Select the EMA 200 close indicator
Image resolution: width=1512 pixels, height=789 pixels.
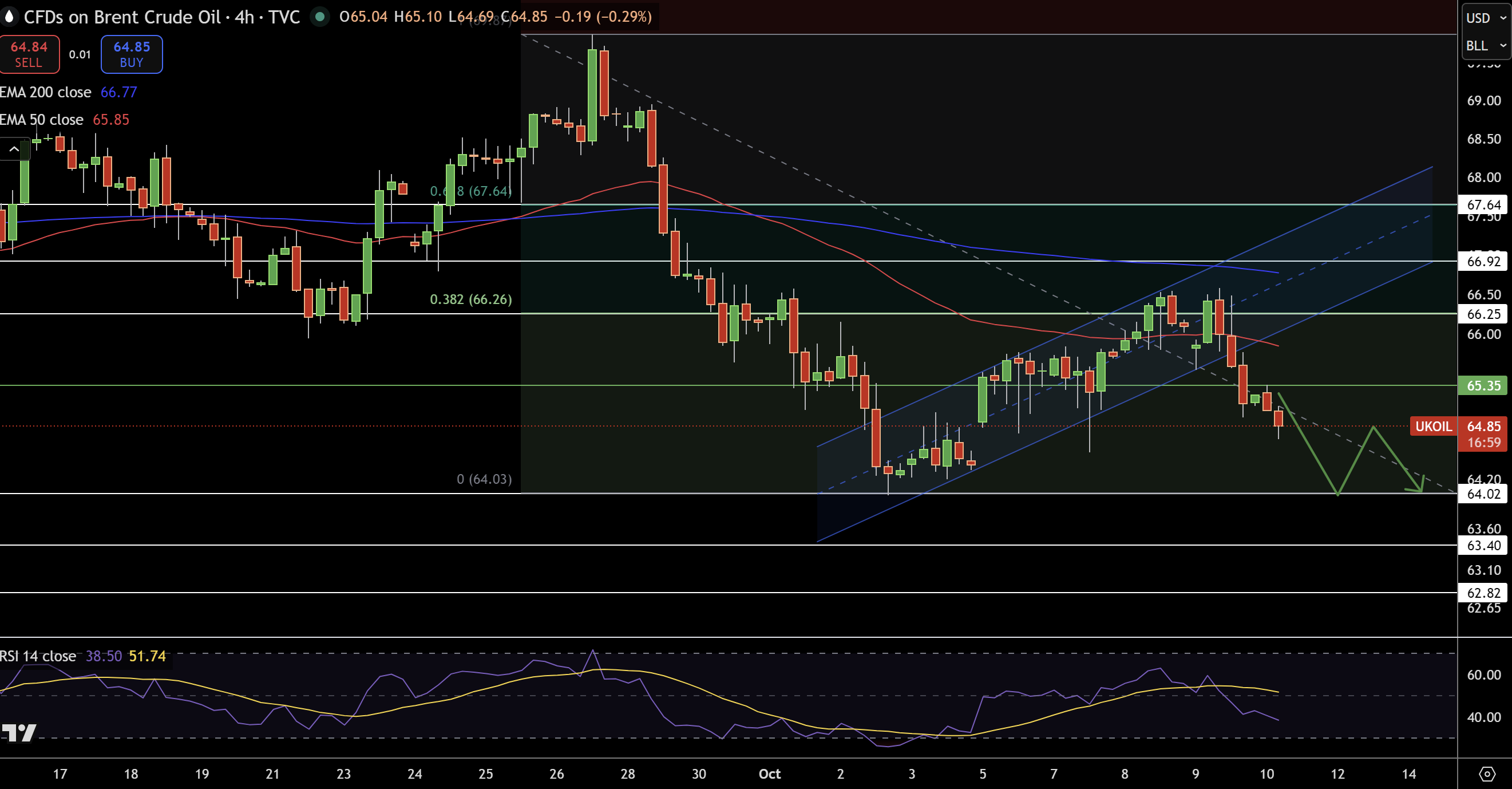point(46,92)
